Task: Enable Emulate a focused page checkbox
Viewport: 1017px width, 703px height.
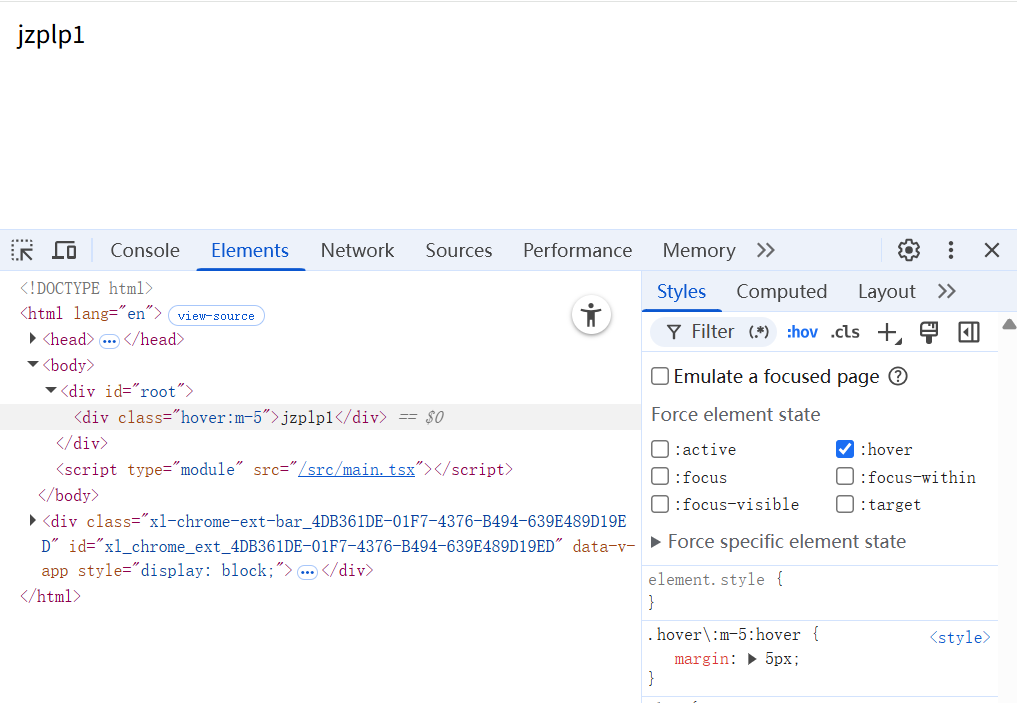Action: click(x=660, y=376)
